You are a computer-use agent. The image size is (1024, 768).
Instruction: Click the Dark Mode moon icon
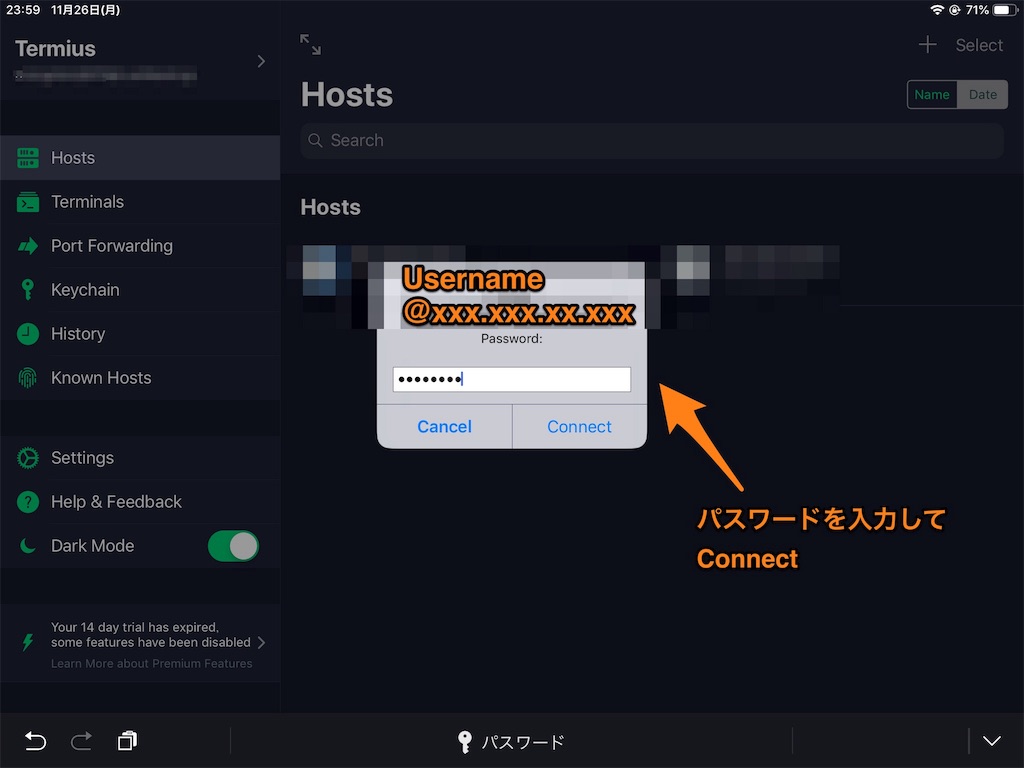(27, 545)
